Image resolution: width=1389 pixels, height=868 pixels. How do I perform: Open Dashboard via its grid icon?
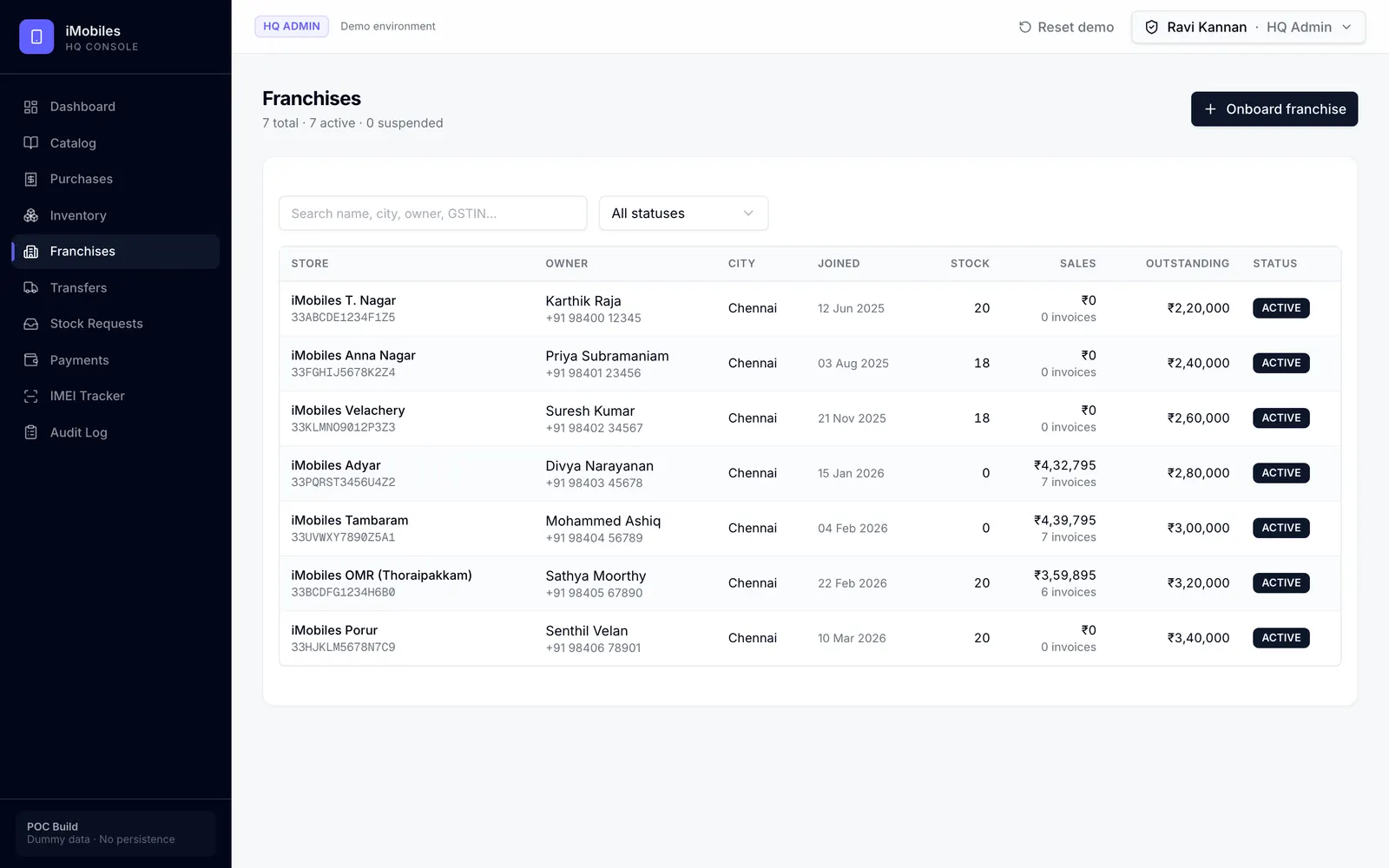(x=31, y=107)
